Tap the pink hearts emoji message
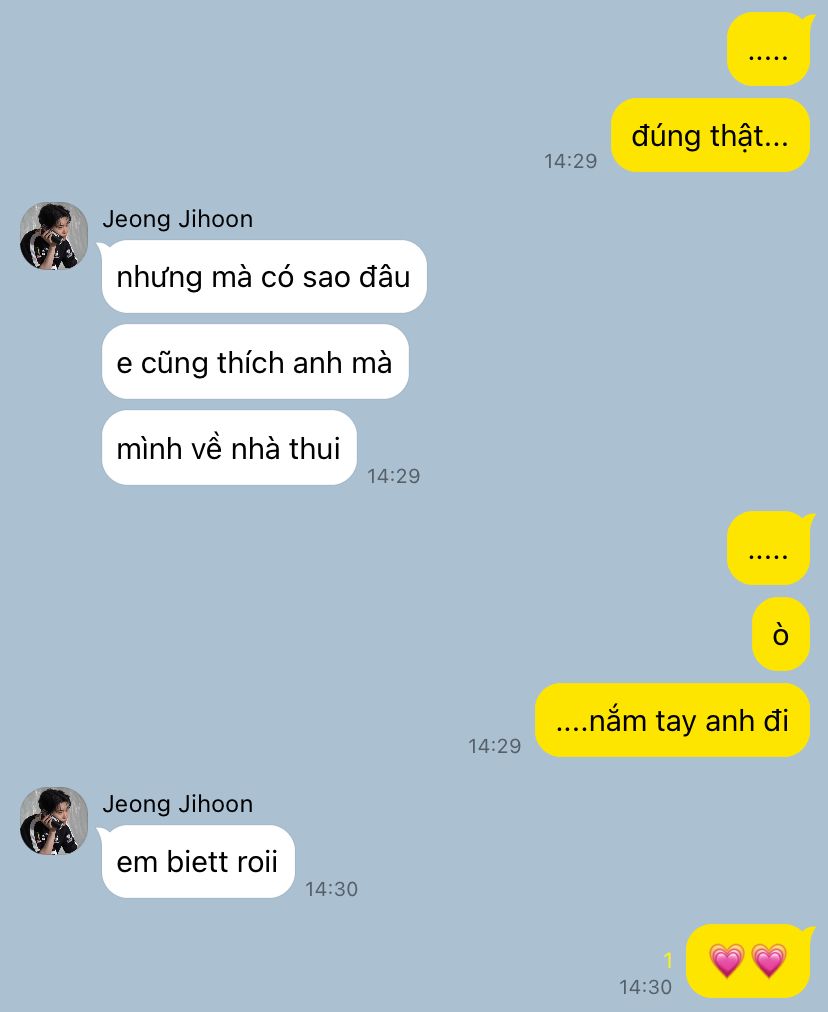 point(748,960)
